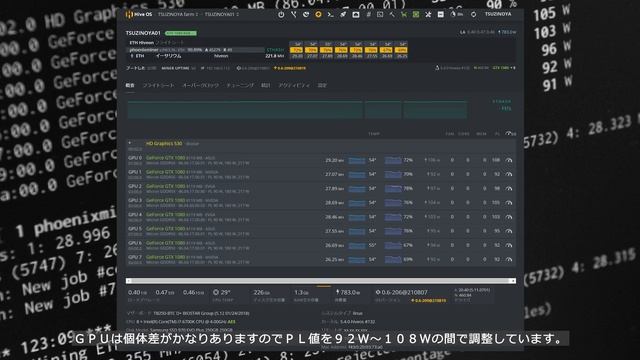Click the right arrow of the horizontal scrollbar
Screen dimensions: 640x360
[513, 281]
